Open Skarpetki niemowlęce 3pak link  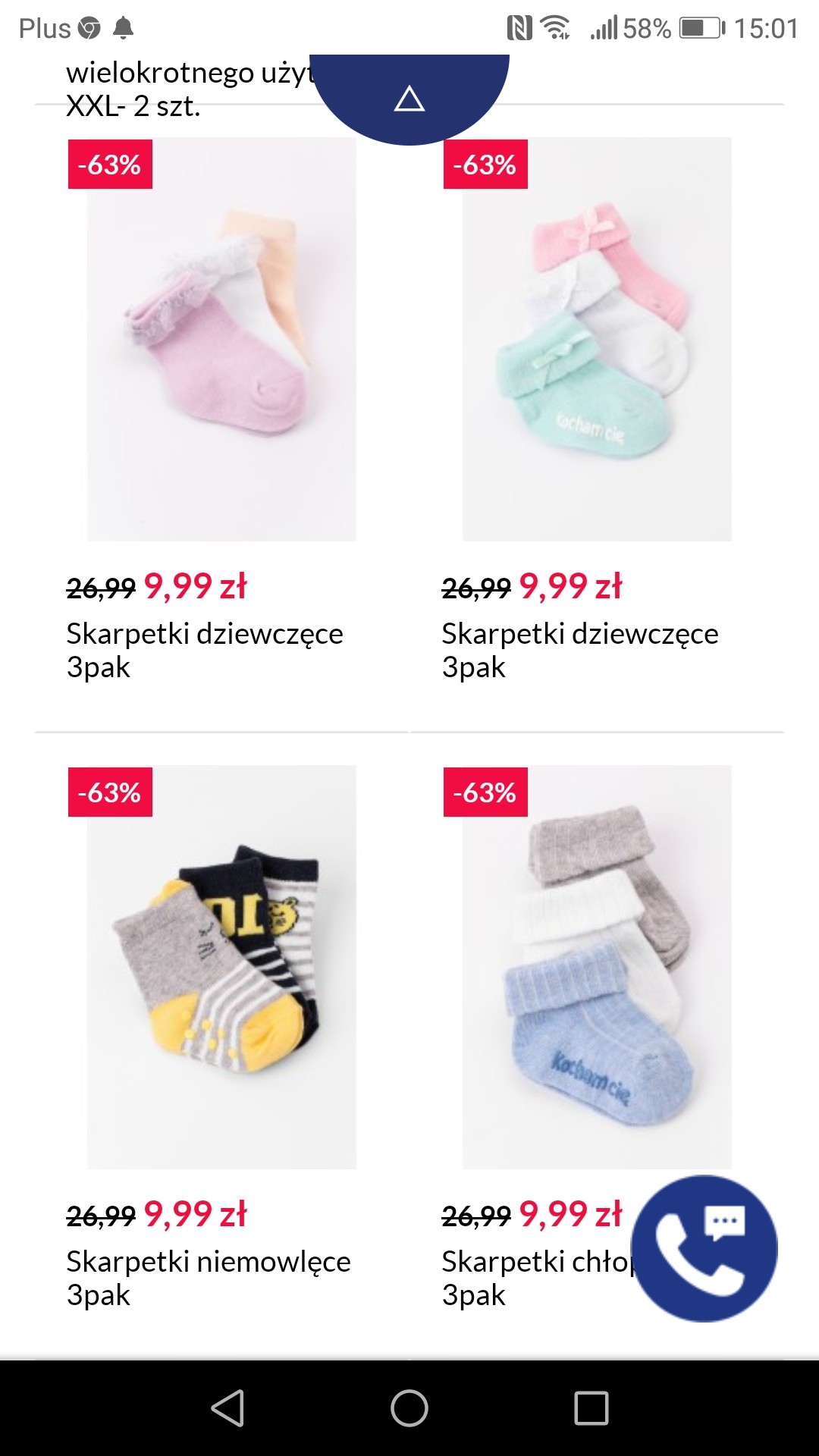(x=209, y=1279)
